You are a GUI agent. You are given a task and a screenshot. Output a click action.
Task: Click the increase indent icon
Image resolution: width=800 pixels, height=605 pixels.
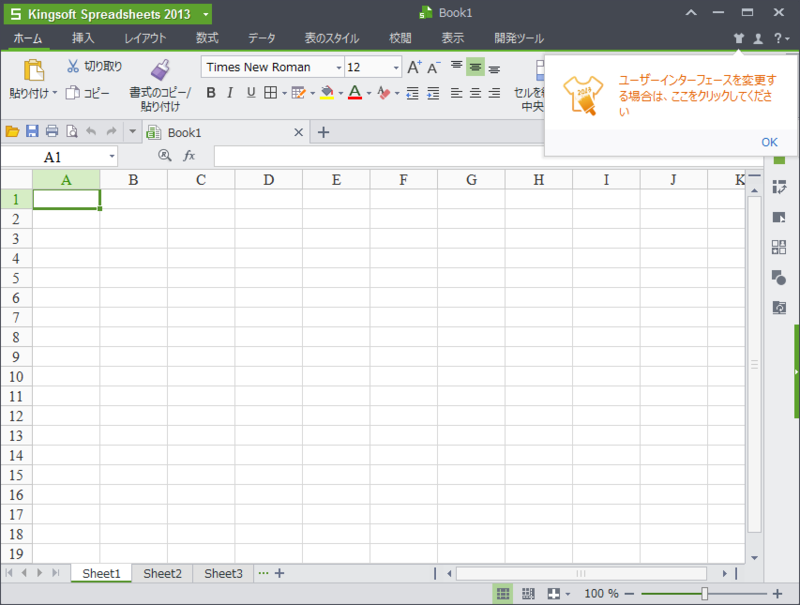pos(433,93)
